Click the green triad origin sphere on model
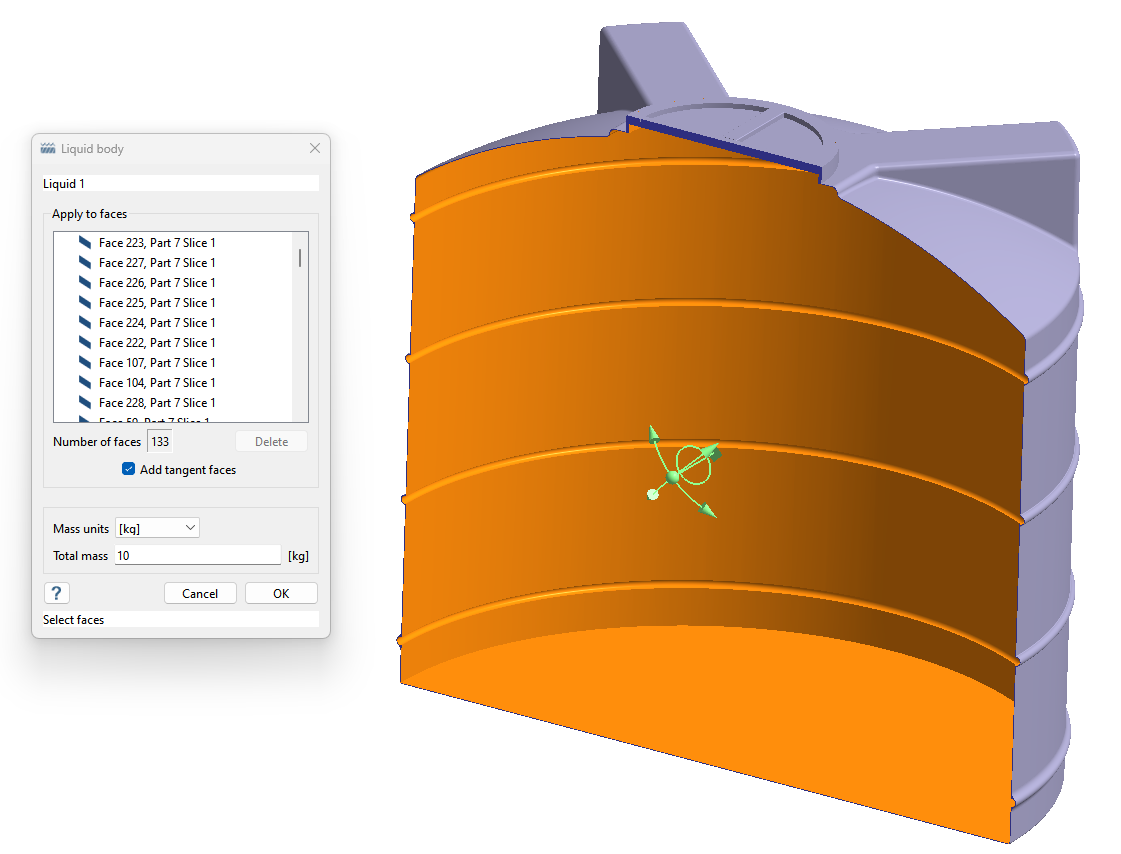This screenshot has height=854, width=1121. pyautogui.click(x=673, y=477)
